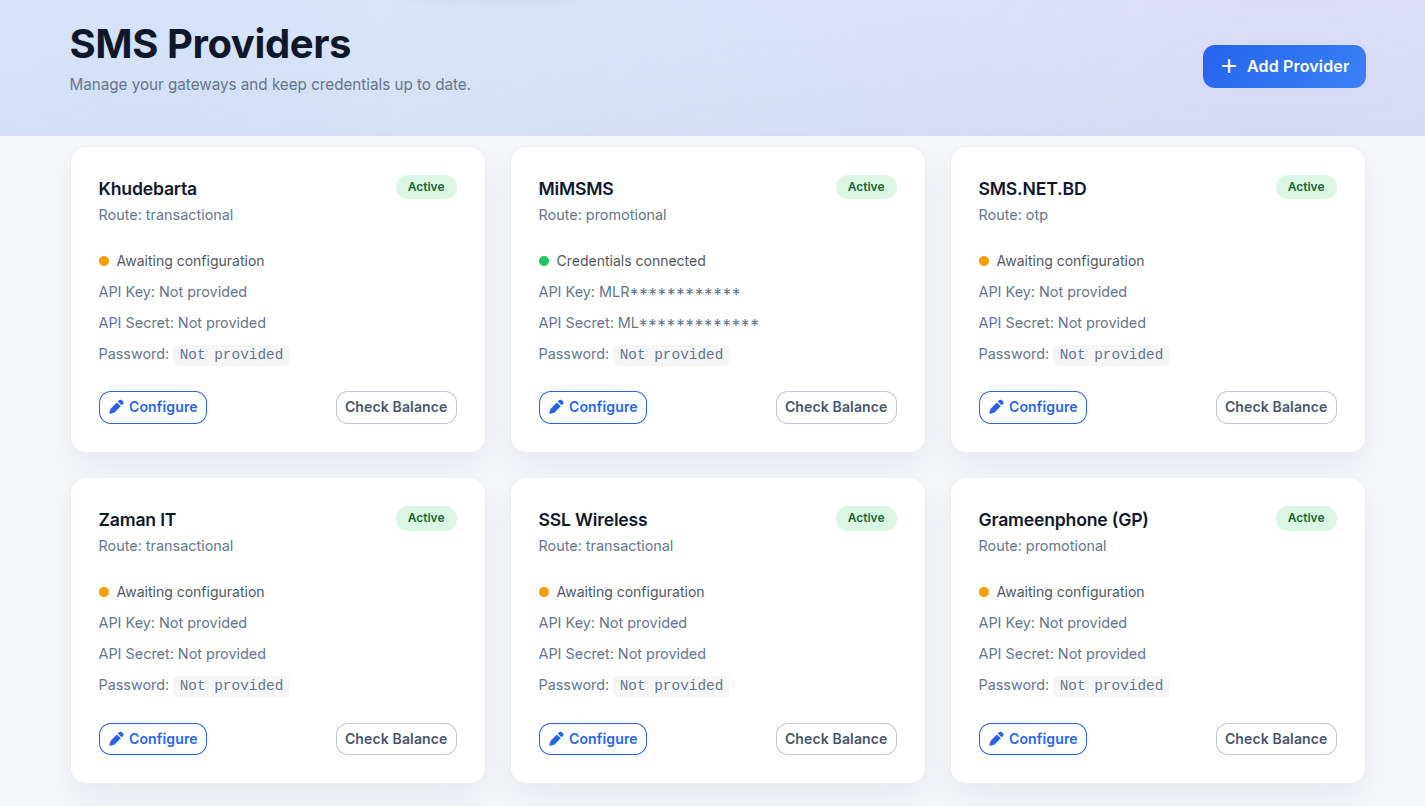Click the SMS Providers page heading

[210, 44]
